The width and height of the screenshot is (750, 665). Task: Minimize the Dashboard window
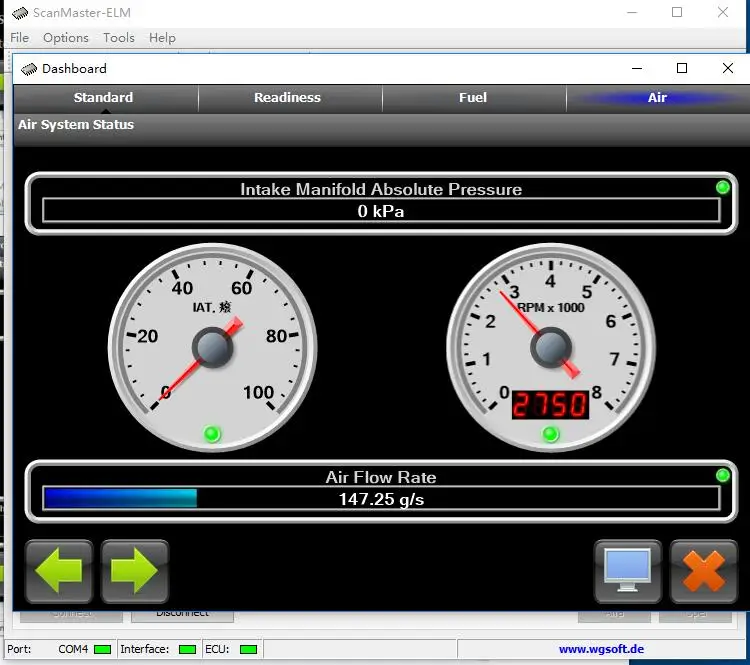pyautogui.click(x=637, y=68)
